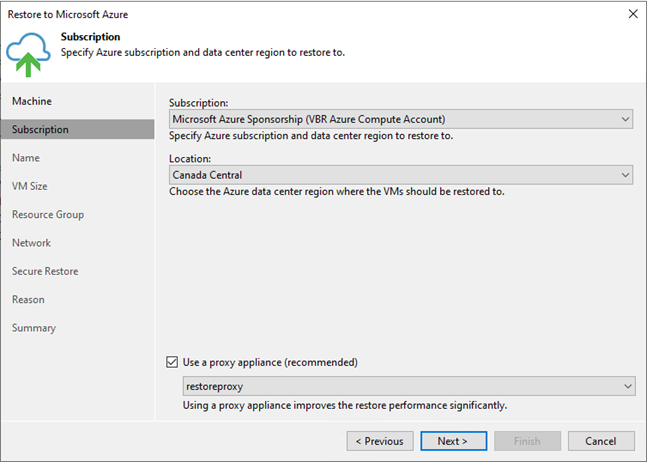This screenshot has width=647, height=462.
Task: Click the Microsoft Azure Sponsorship subscription field
Action: tap(401, 119)
